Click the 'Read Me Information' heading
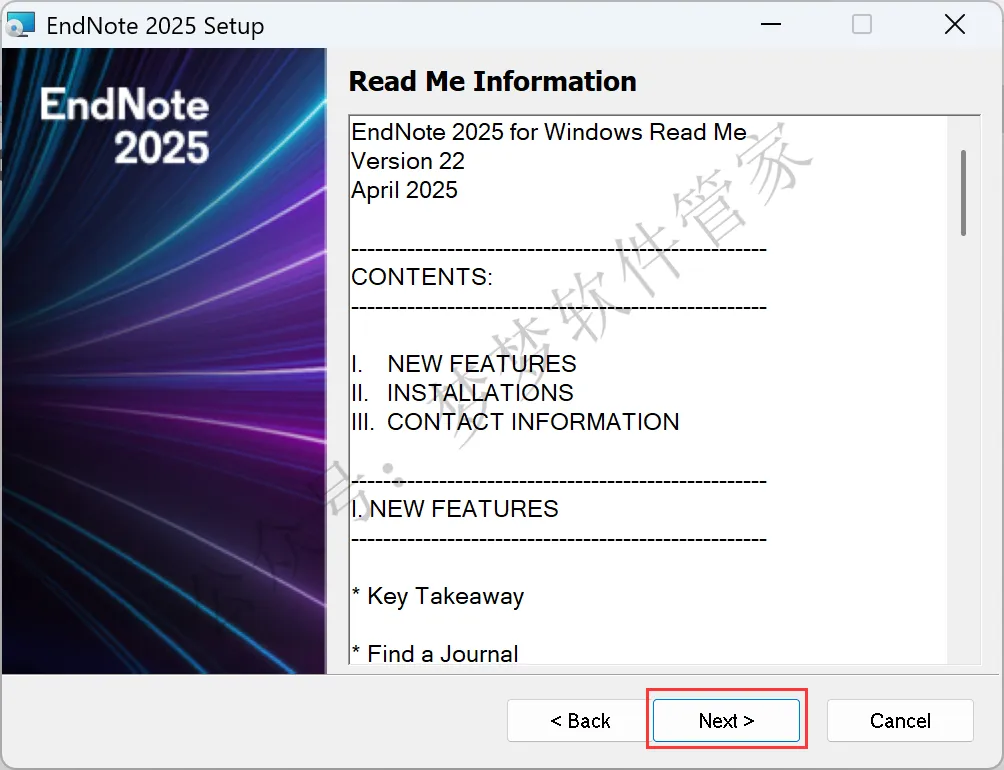This screenshot has width=1004, height=770. (492, 81)
